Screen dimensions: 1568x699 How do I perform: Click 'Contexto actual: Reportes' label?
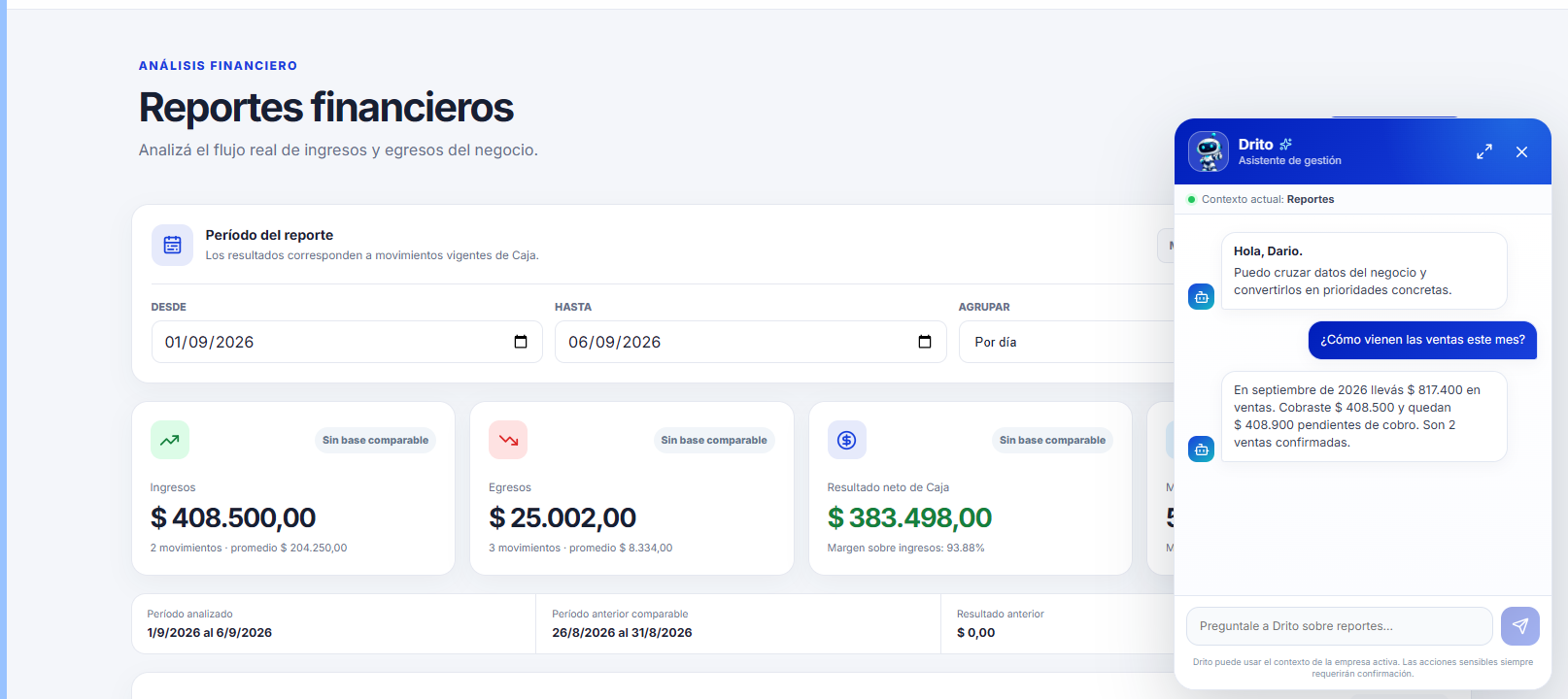click(x=1268, y=199)
